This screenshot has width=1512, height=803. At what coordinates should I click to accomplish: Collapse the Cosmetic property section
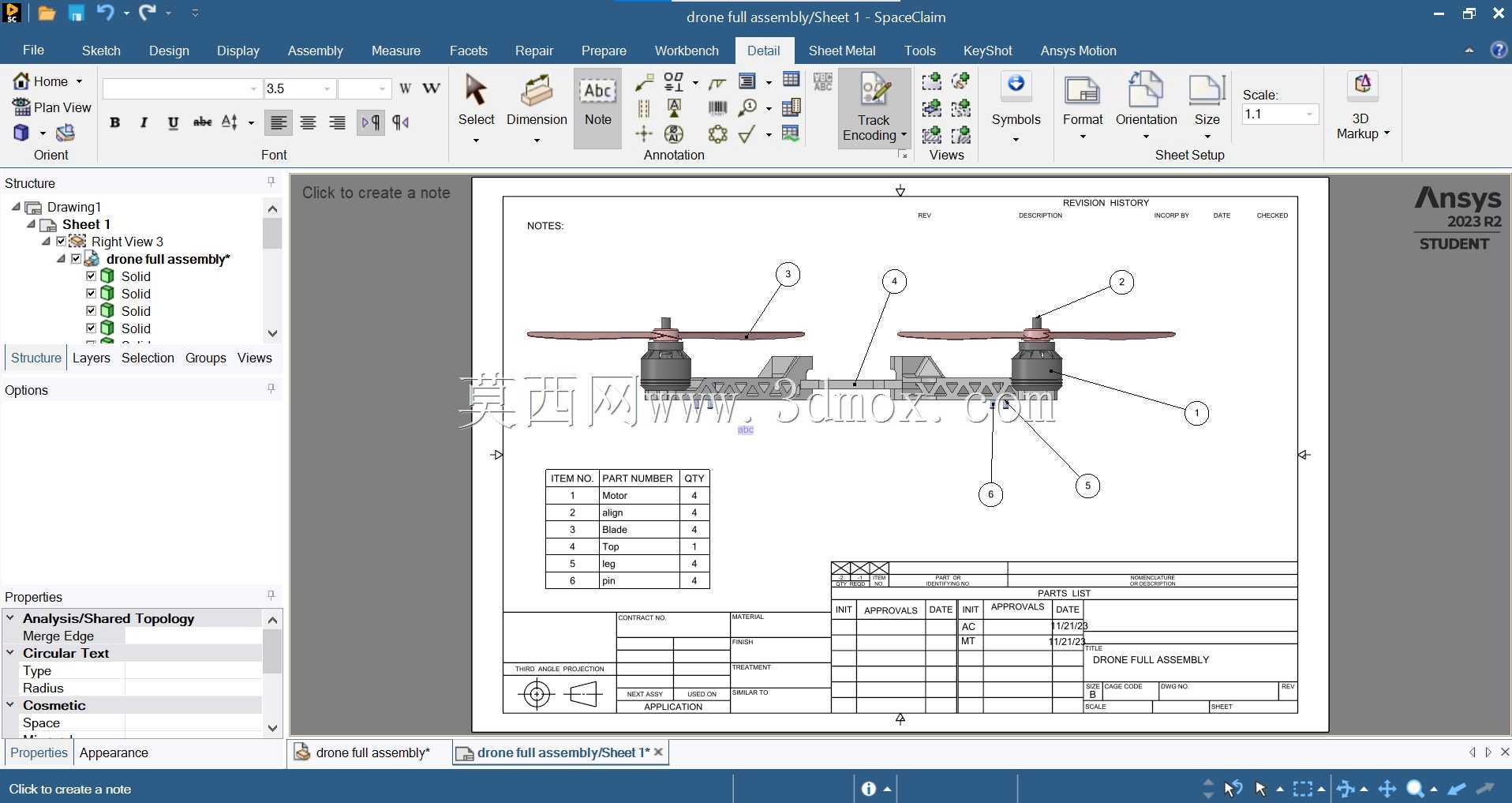click(10, 705)
